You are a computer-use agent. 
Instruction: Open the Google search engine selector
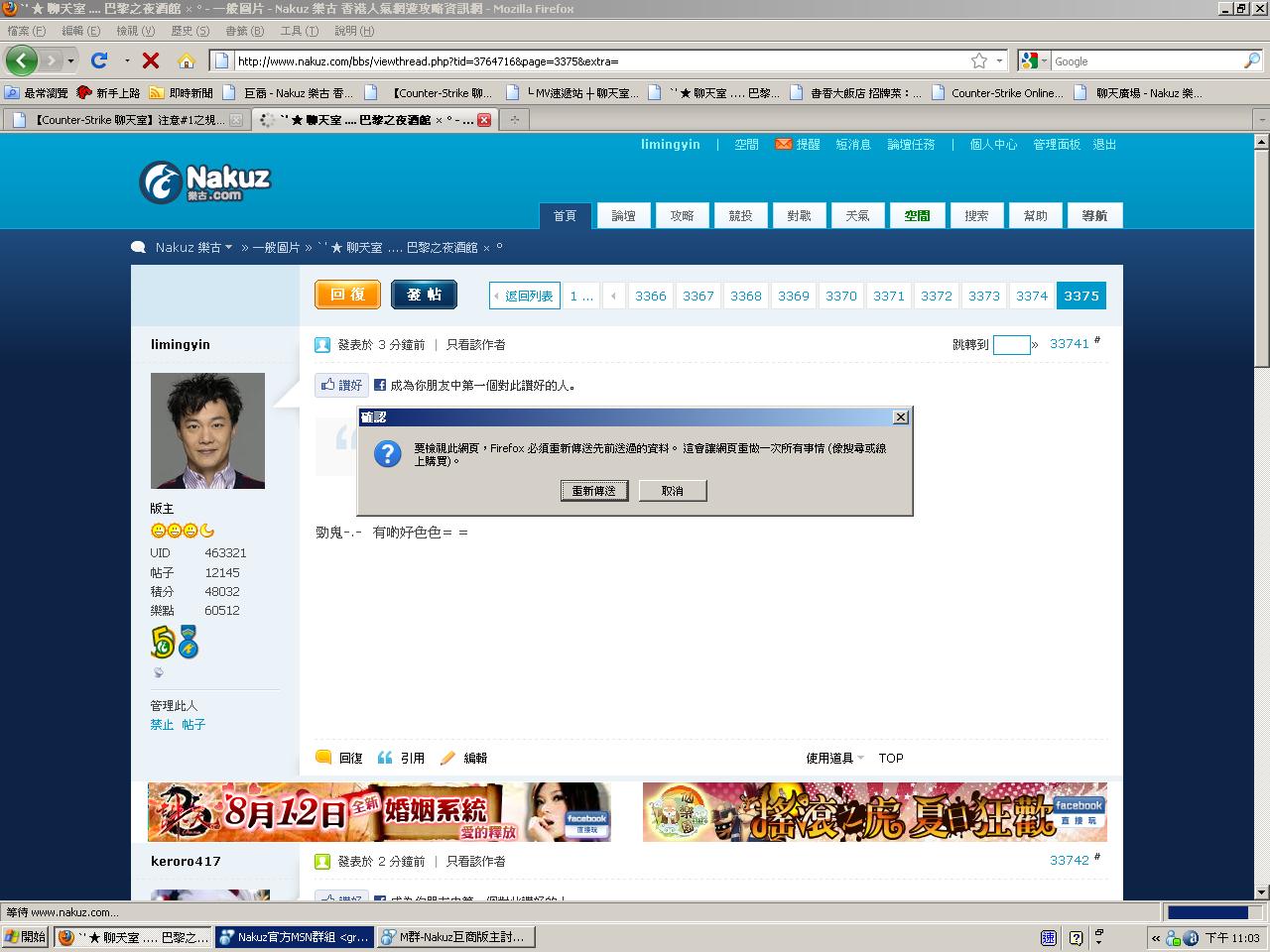[x=1033, y=60]
